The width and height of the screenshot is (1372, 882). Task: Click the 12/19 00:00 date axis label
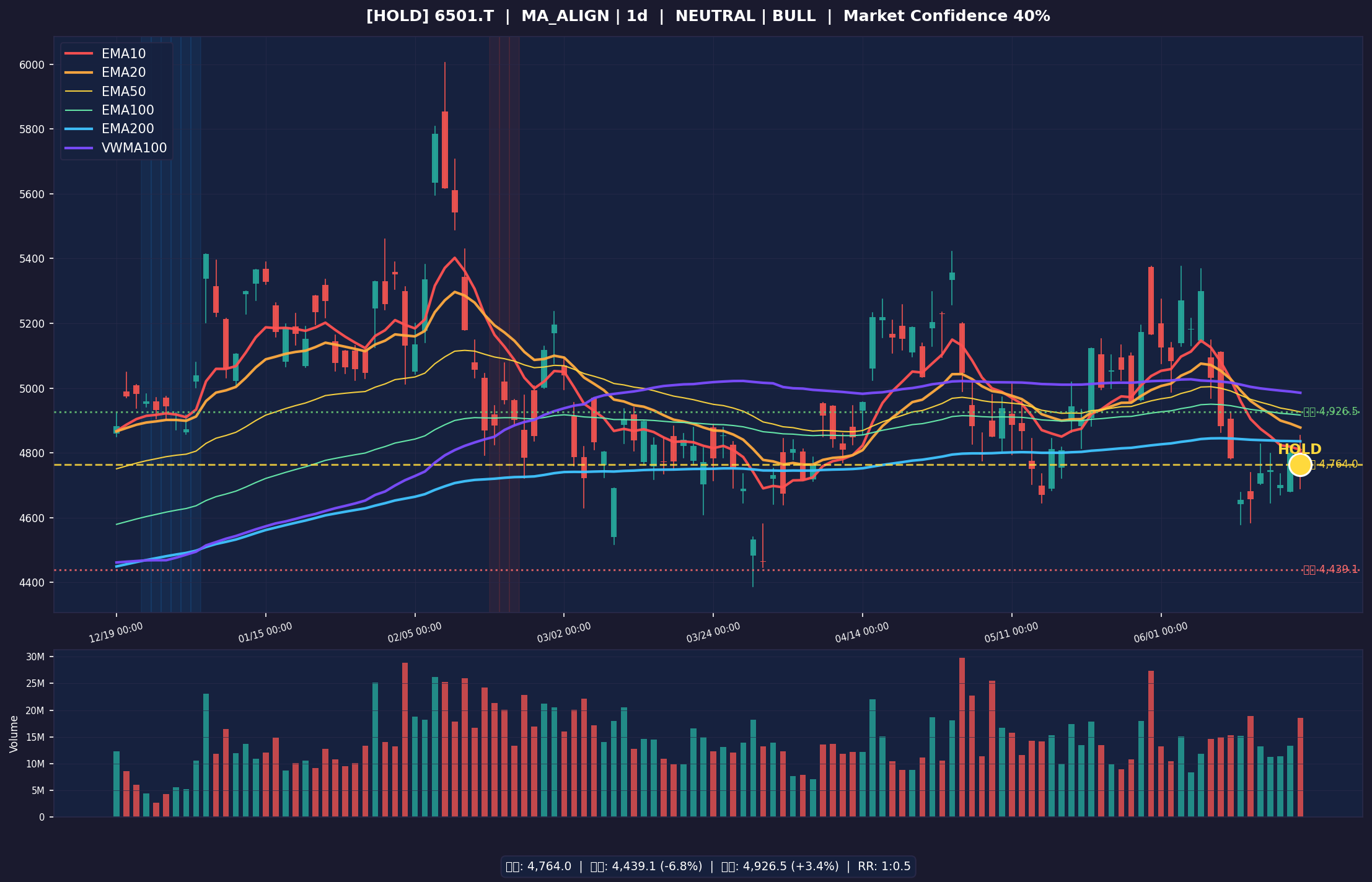pyautogui.click(x=116, y=632)
